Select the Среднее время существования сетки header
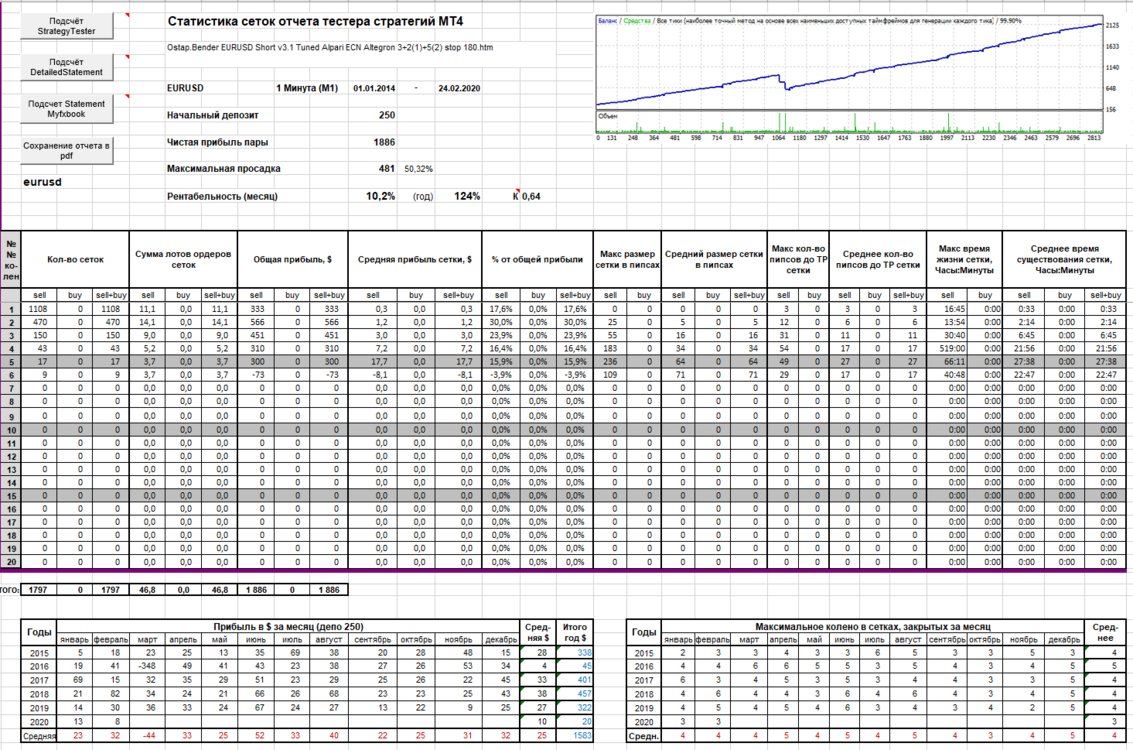1133x750 pixels. click(1064, 259)
